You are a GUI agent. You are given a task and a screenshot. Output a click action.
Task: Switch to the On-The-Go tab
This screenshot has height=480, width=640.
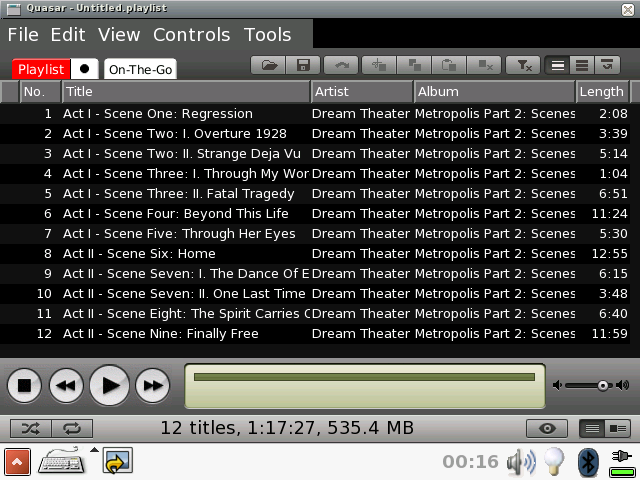pos(140,69)
